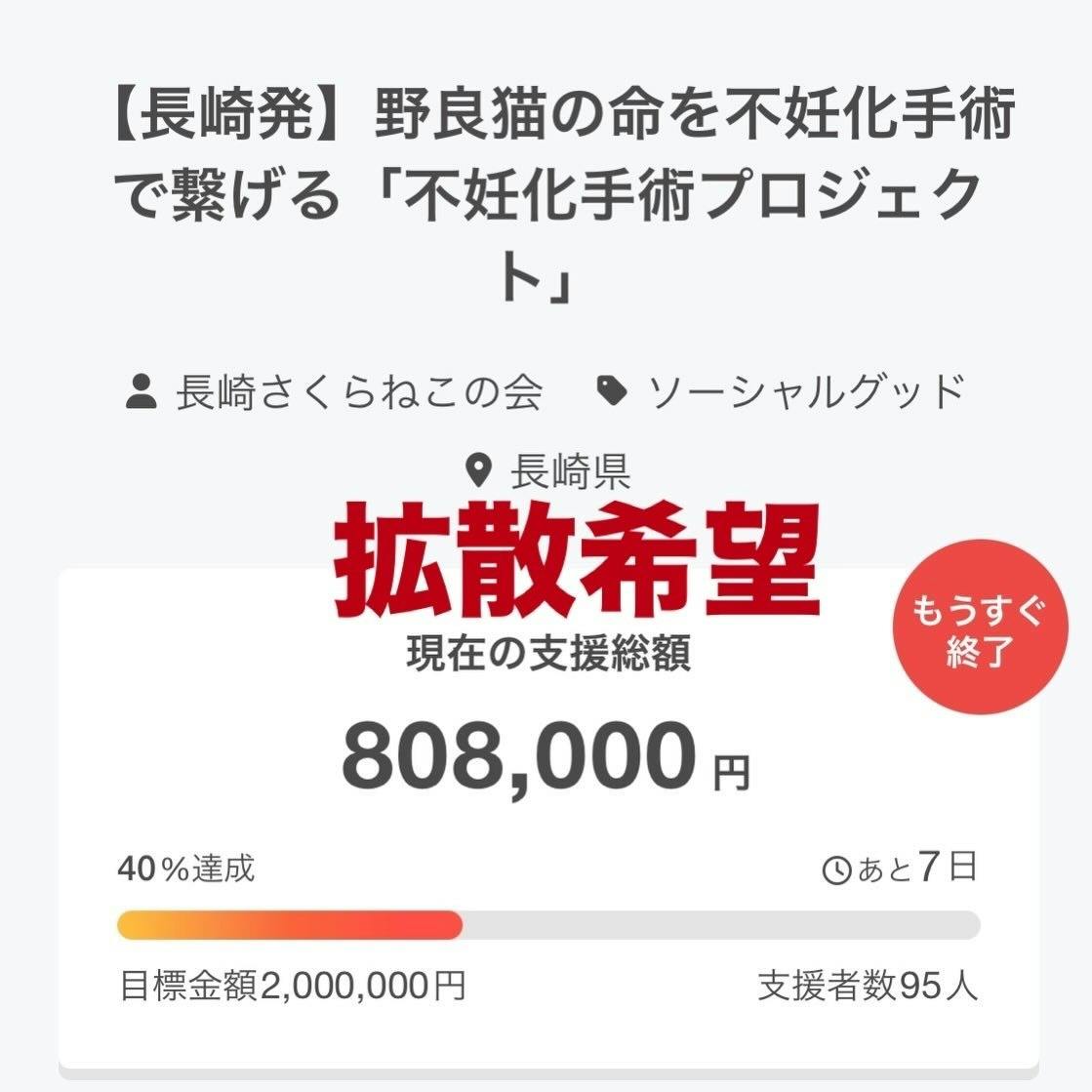Click the 目標金額2,000,000円 goal text
1092x1092 pixels.
[x=292, y=987]
